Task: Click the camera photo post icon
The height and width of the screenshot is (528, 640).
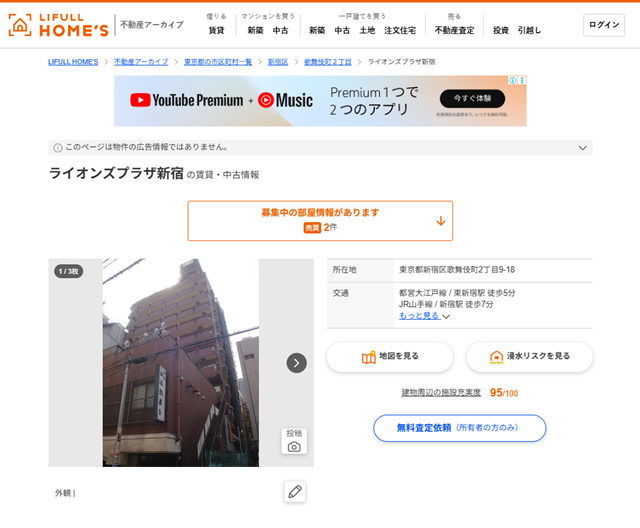Action: point(294,441)
